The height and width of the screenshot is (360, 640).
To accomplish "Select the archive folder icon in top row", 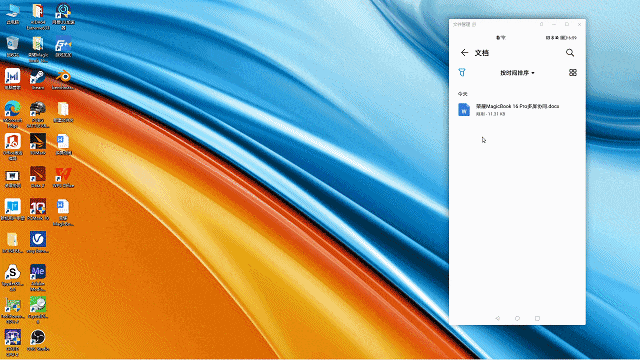I will point(38,17).
